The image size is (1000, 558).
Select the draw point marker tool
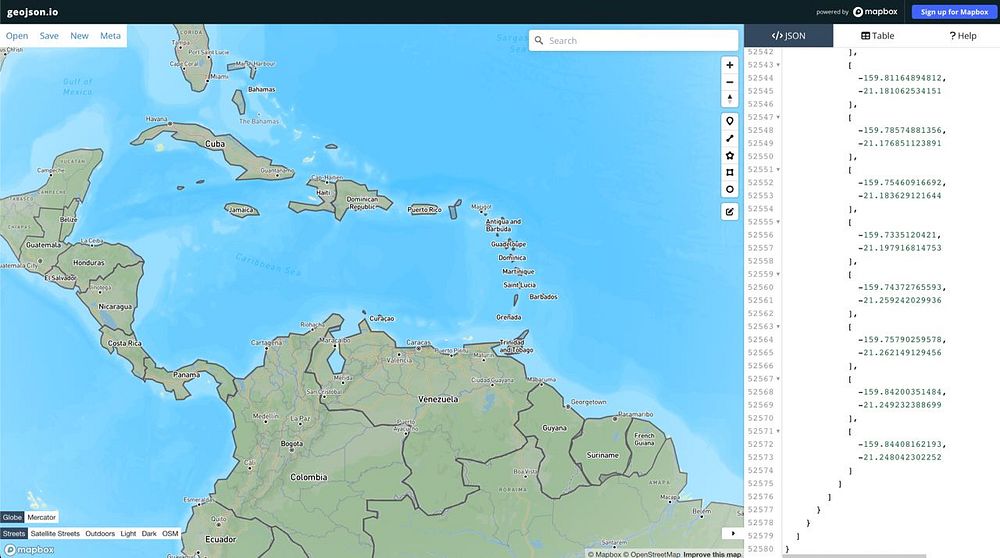pos(730,121)
